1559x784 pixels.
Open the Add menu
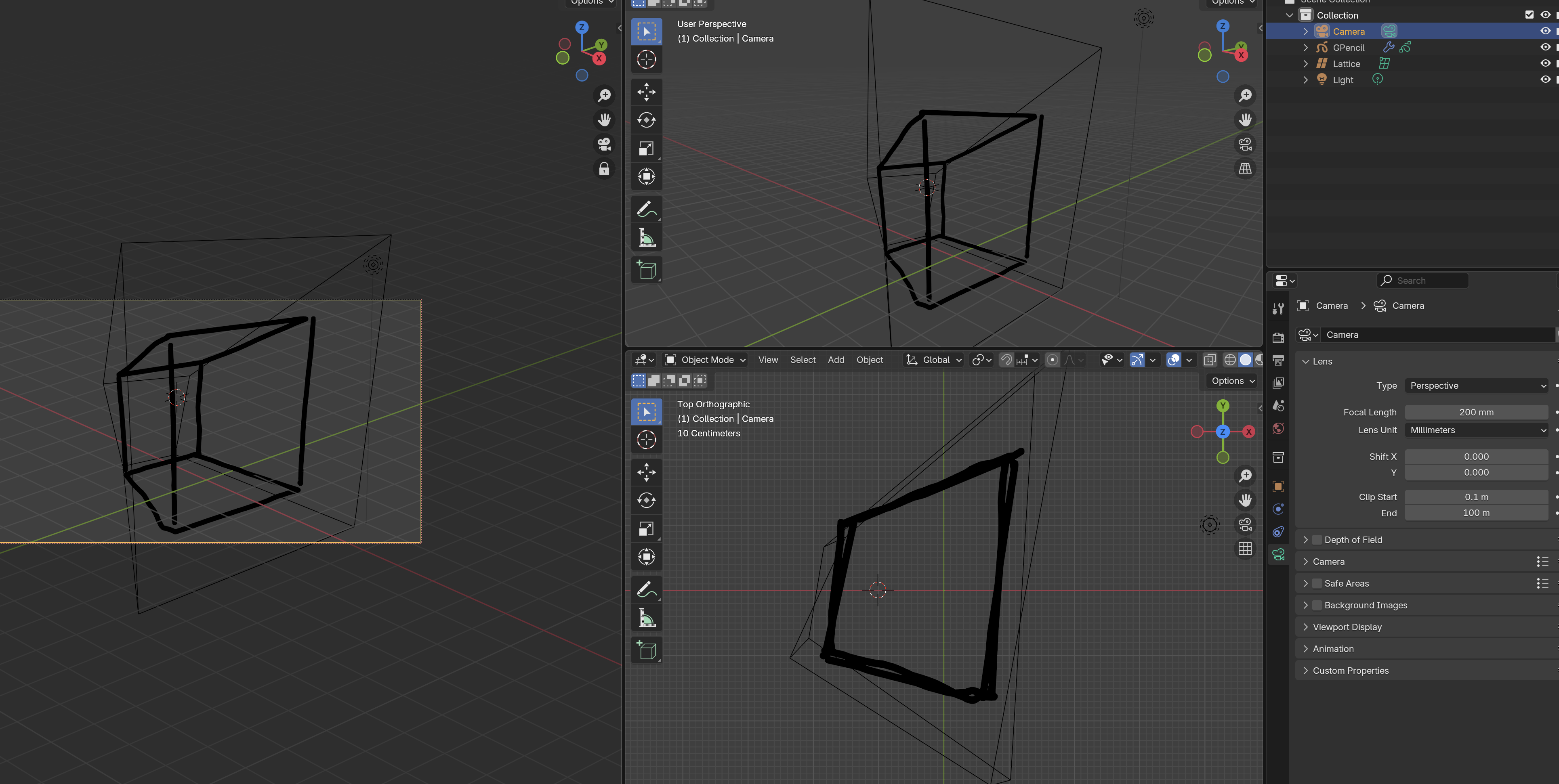click(836, 360)
